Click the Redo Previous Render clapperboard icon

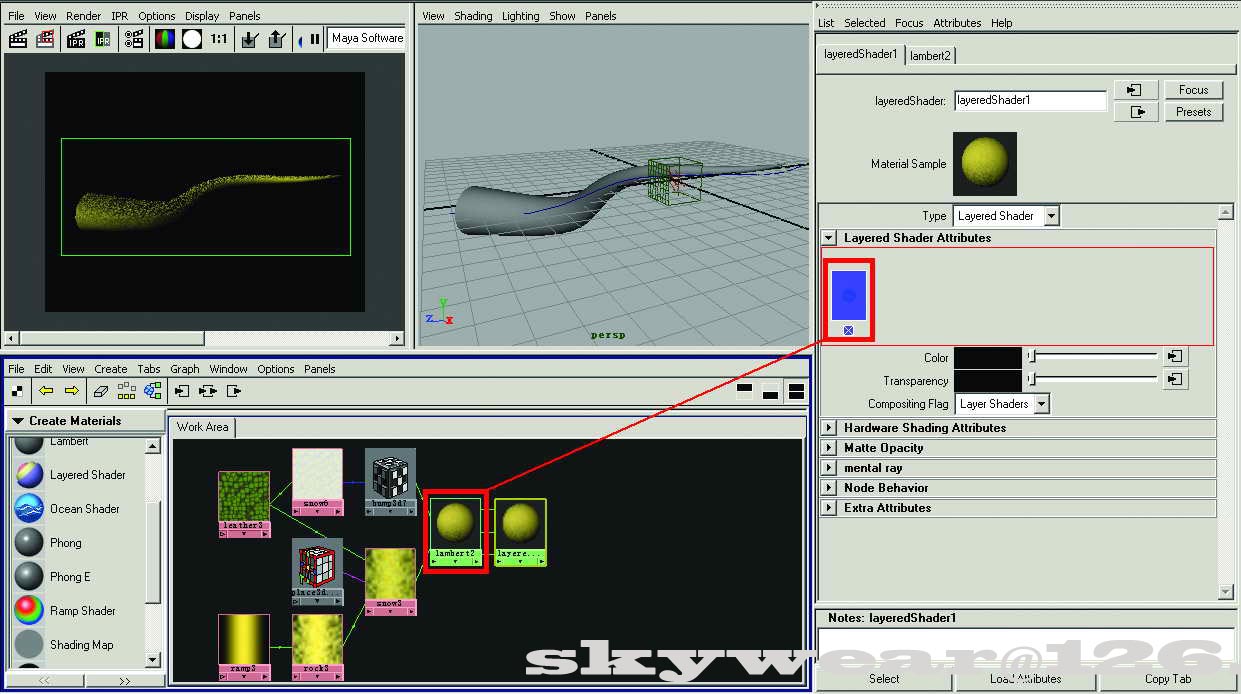(18, 39)
